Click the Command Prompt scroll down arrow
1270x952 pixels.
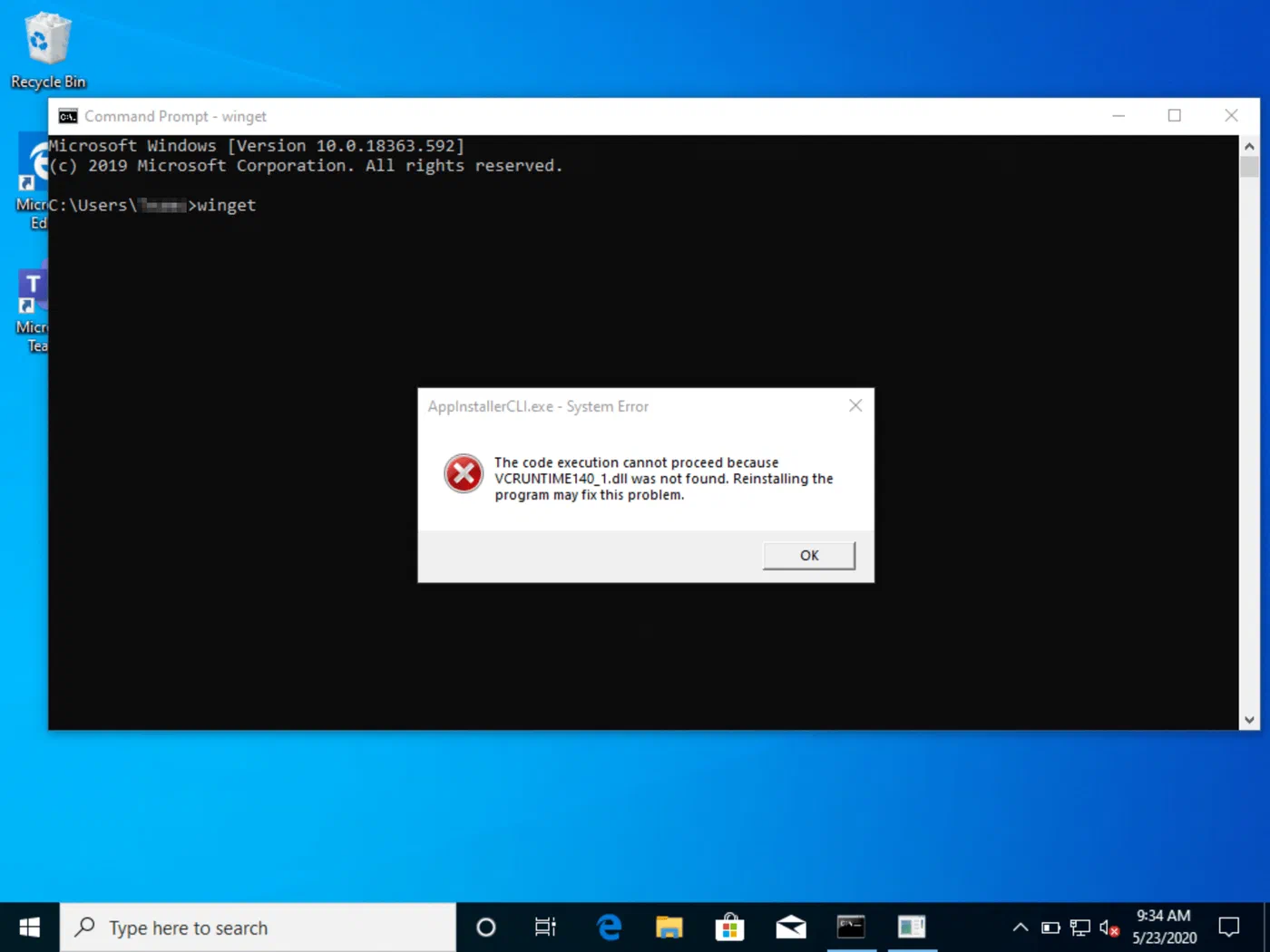pyautogui.click(x=1249, y=720)
